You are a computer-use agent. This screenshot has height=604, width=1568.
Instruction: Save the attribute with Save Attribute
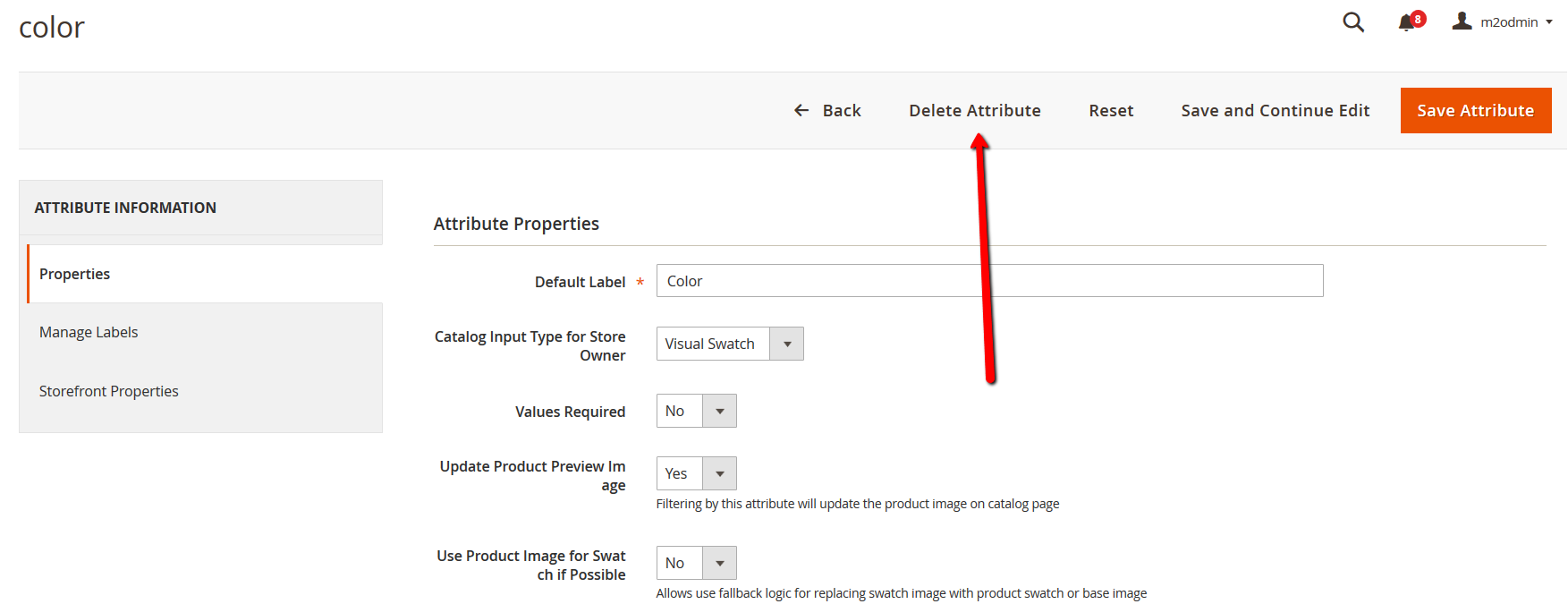1476,110
